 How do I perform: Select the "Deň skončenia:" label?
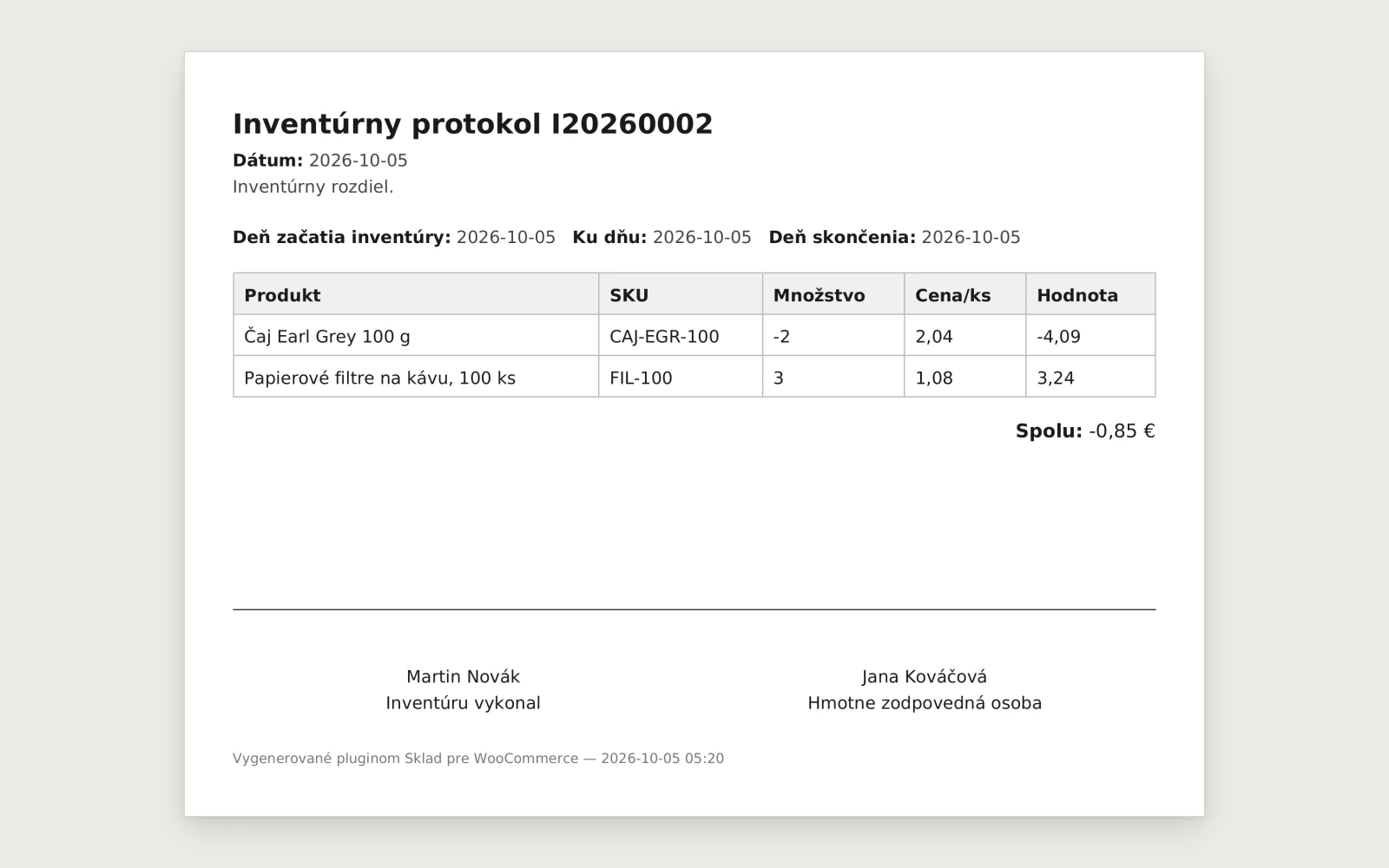pyautogui.click(x=842, y=237)
